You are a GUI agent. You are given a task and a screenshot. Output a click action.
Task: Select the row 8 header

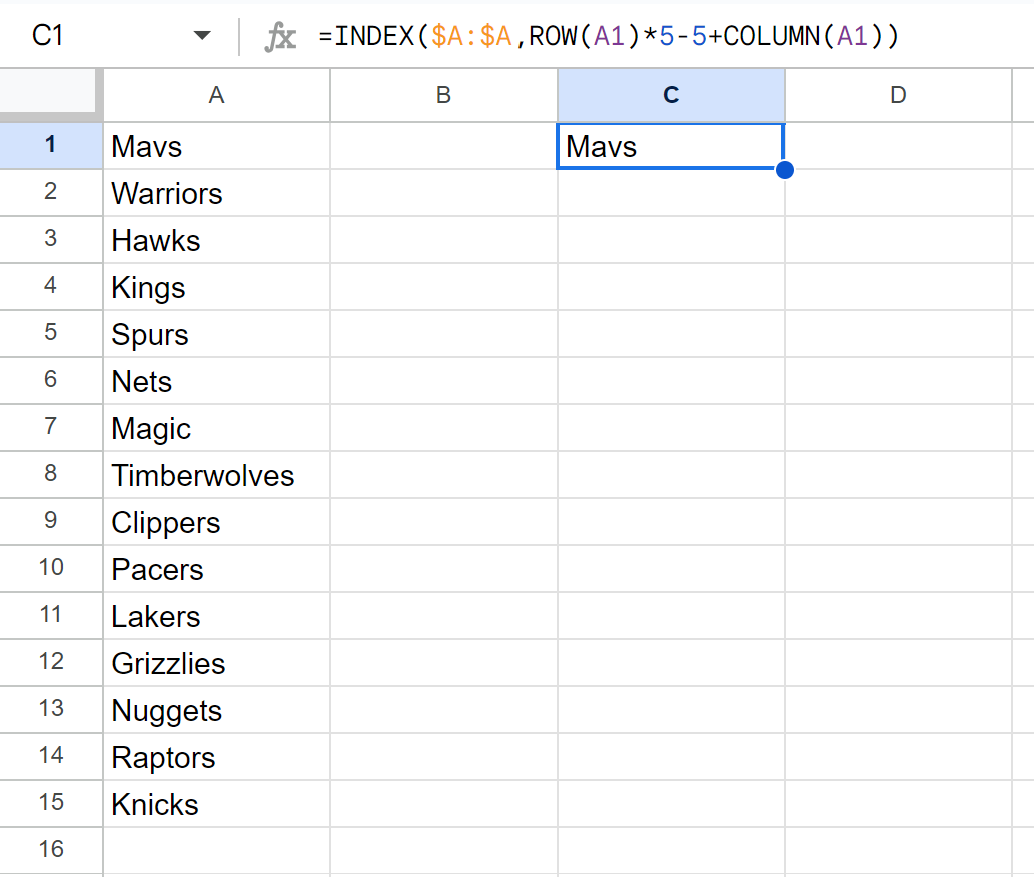51,474
